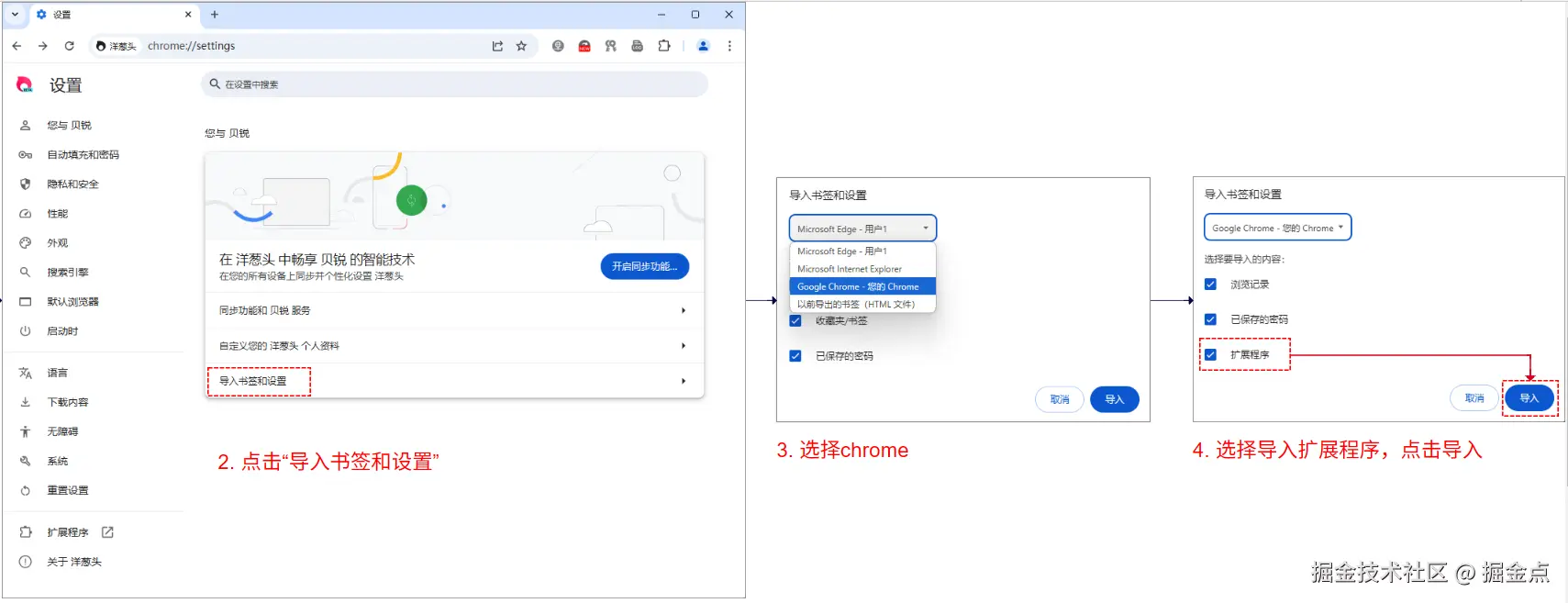Open the red NEW-badged extension icon
This screenshot has width=1568, height=603.
584,46
